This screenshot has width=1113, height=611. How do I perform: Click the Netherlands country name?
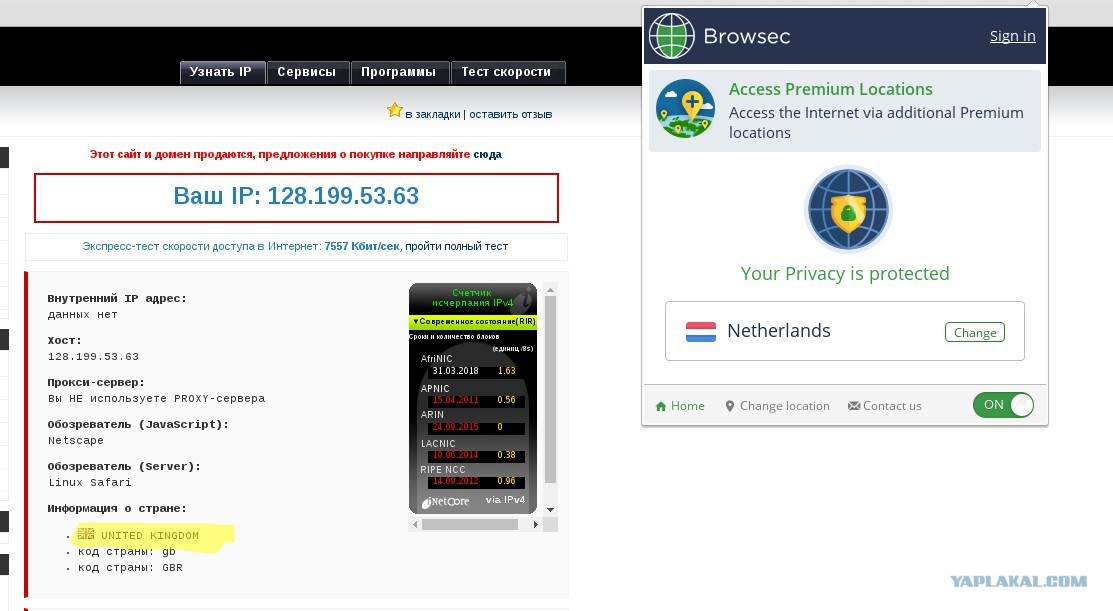(x=779, y=331)
